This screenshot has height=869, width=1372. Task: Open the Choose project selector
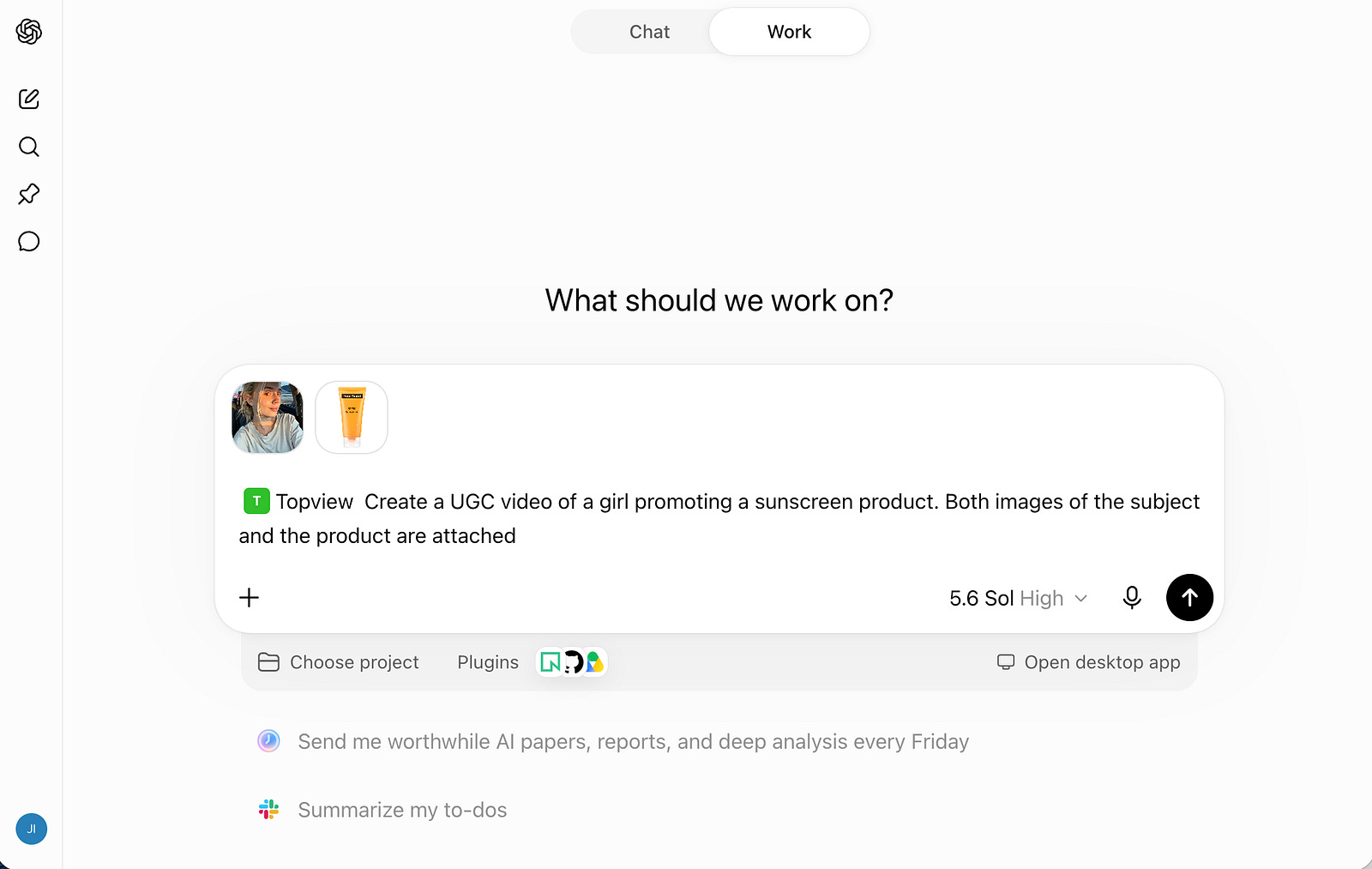pos(339,662)
